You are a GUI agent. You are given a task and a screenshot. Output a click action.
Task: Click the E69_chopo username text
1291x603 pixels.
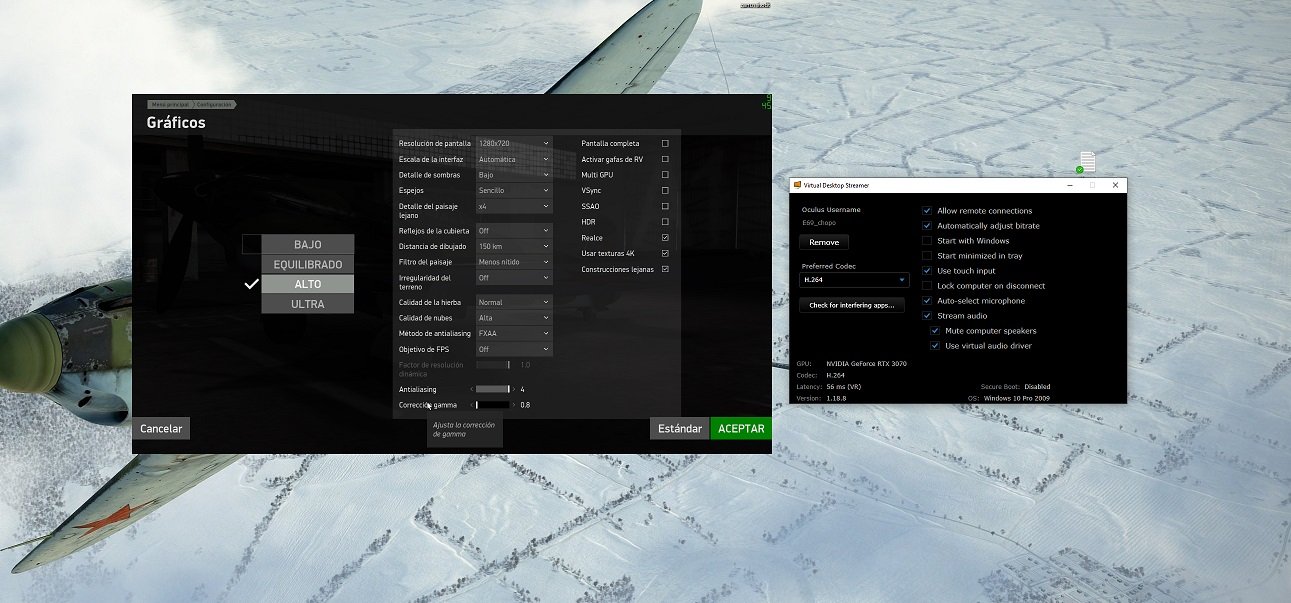[x=820, y=223]
